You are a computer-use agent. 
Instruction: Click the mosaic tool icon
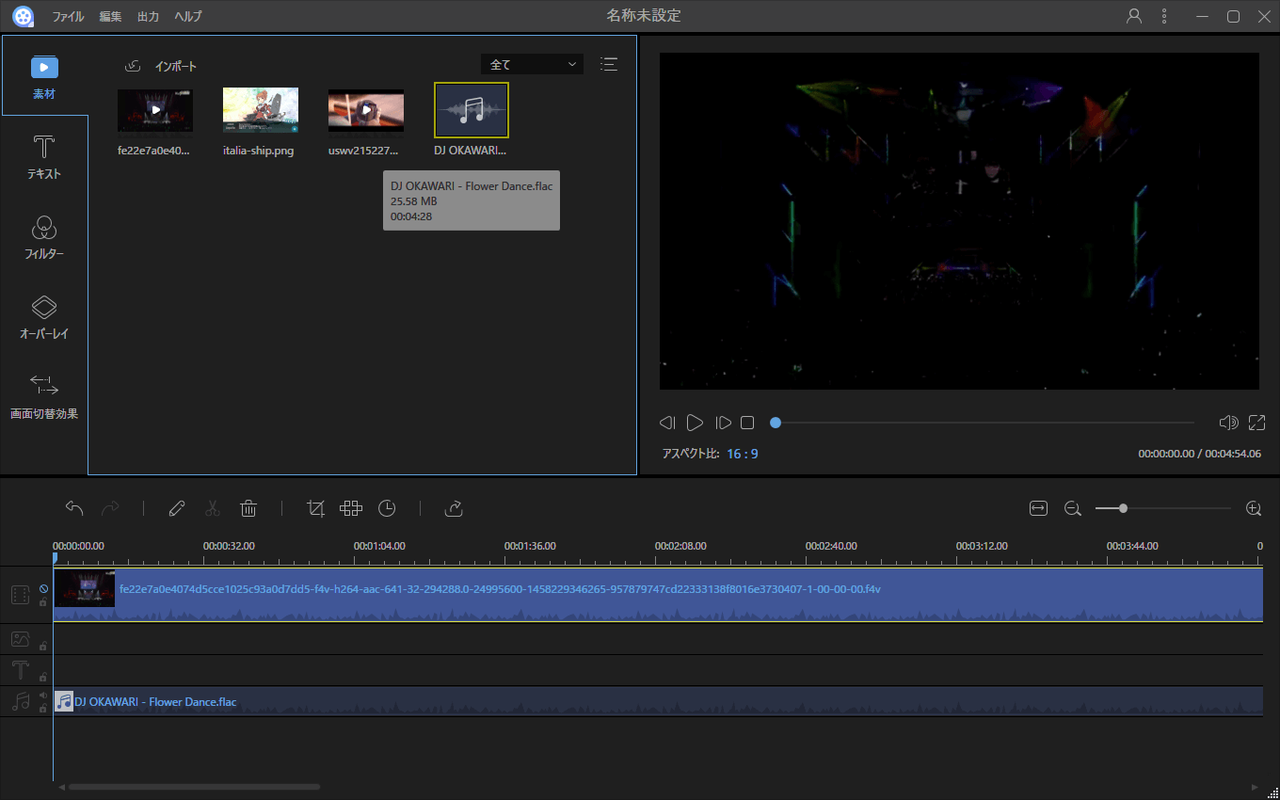click(x=350, y=508)
